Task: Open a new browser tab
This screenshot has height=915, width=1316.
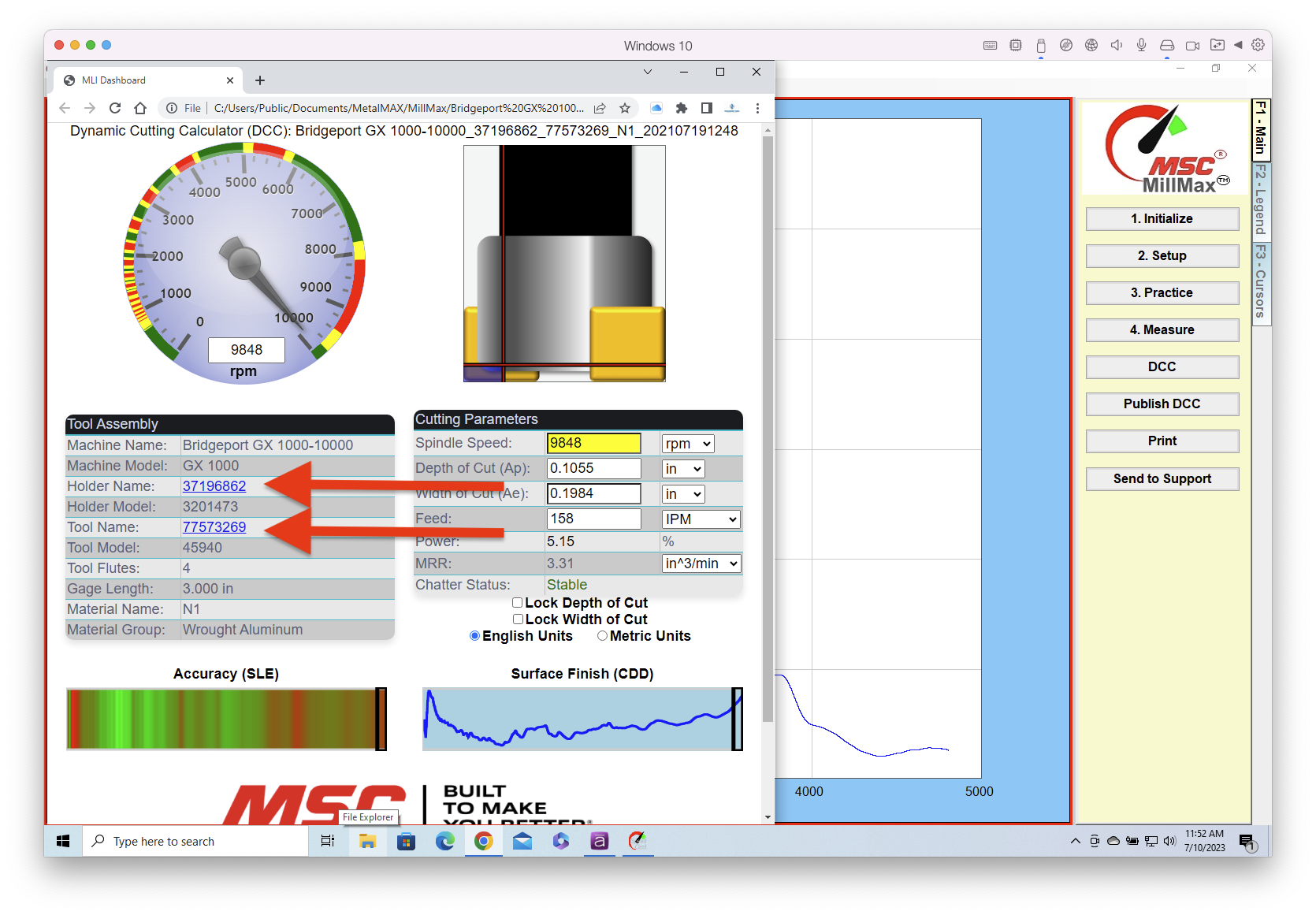Action: click(260, 80)
